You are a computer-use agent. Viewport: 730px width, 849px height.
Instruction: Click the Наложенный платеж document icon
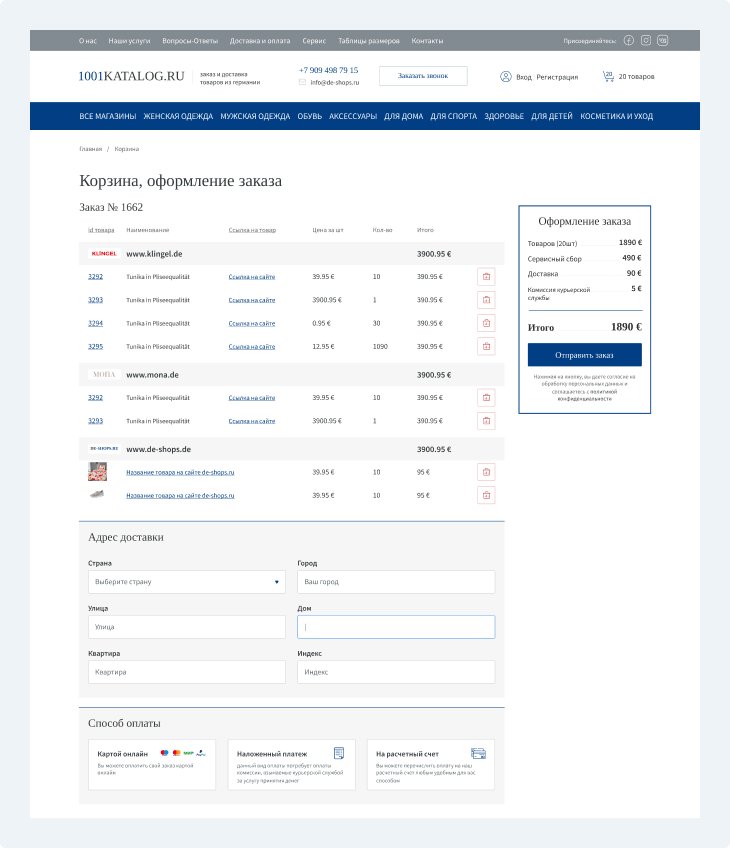click(x=339, y=753)
